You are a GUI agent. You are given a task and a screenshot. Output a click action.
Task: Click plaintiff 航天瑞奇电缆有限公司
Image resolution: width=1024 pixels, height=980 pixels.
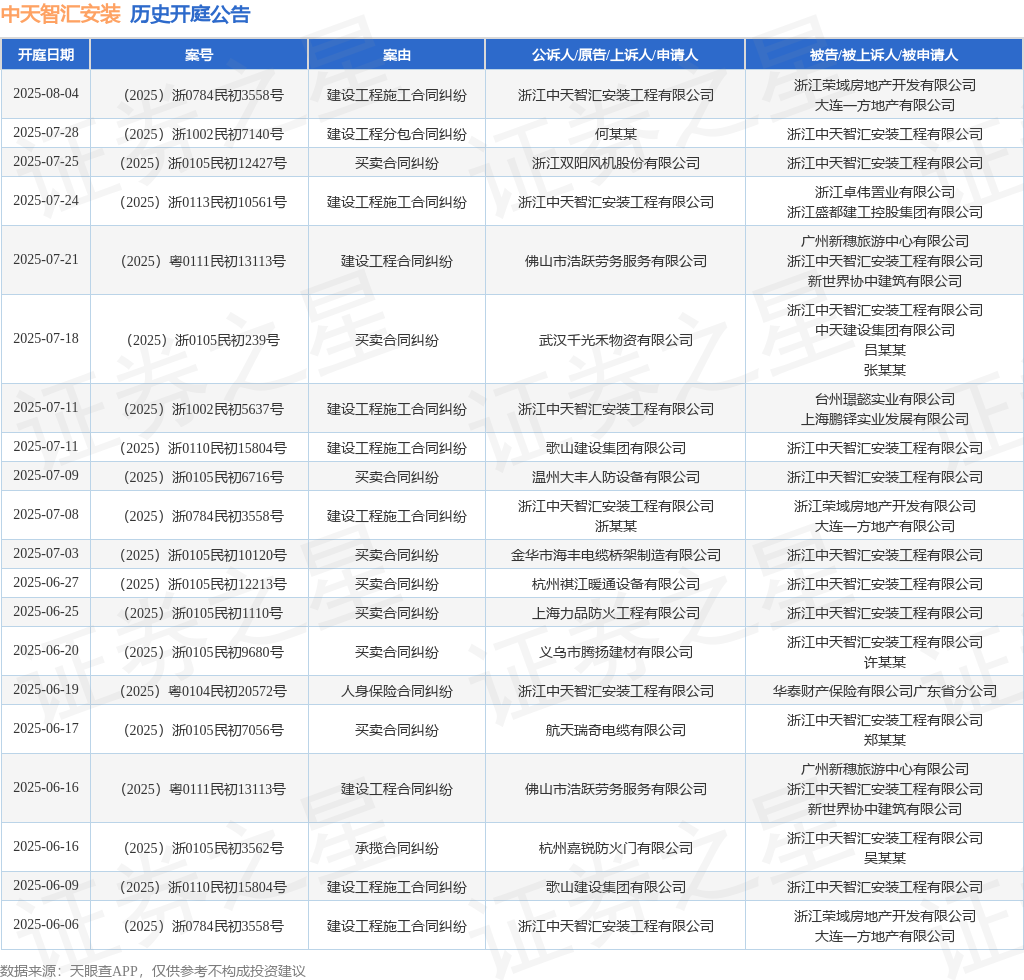click(x=615, y=731)
